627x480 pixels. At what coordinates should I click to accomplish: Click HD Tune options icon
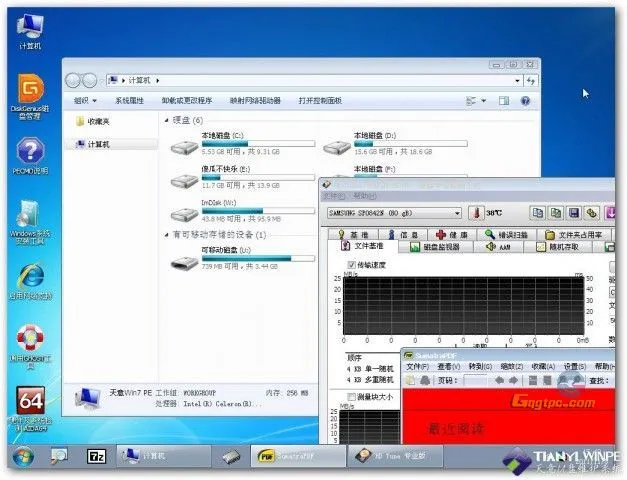(x=591, y=213)
